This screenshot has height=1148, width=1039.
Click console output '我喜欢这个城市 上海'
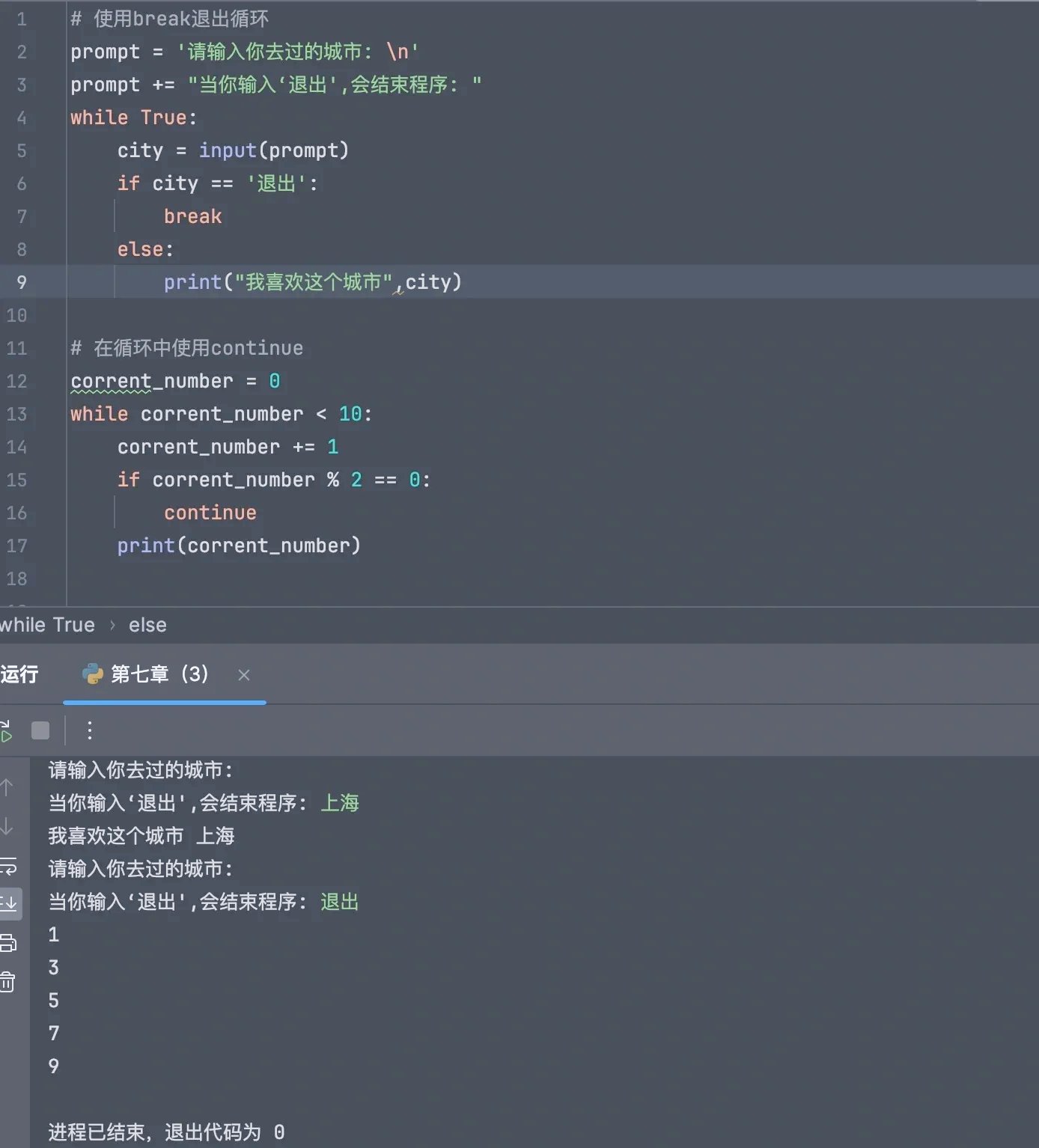(141, 836)
